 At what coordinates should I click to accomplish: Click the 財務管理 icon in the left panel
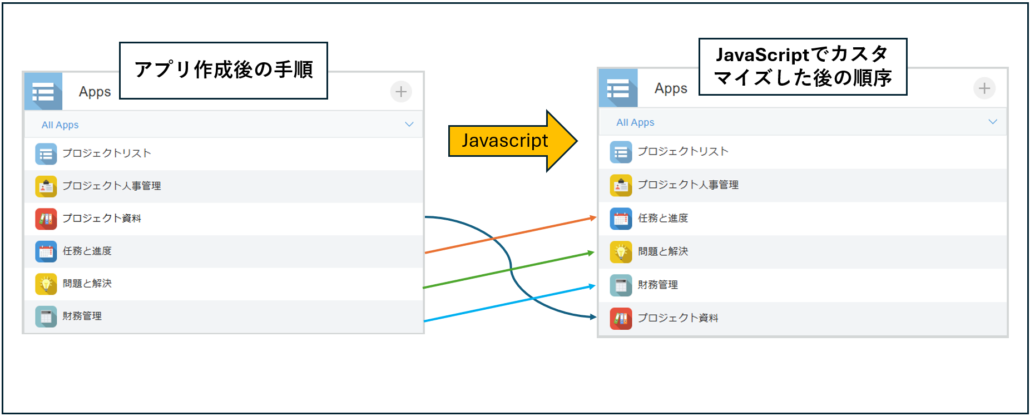pos(46,317)
